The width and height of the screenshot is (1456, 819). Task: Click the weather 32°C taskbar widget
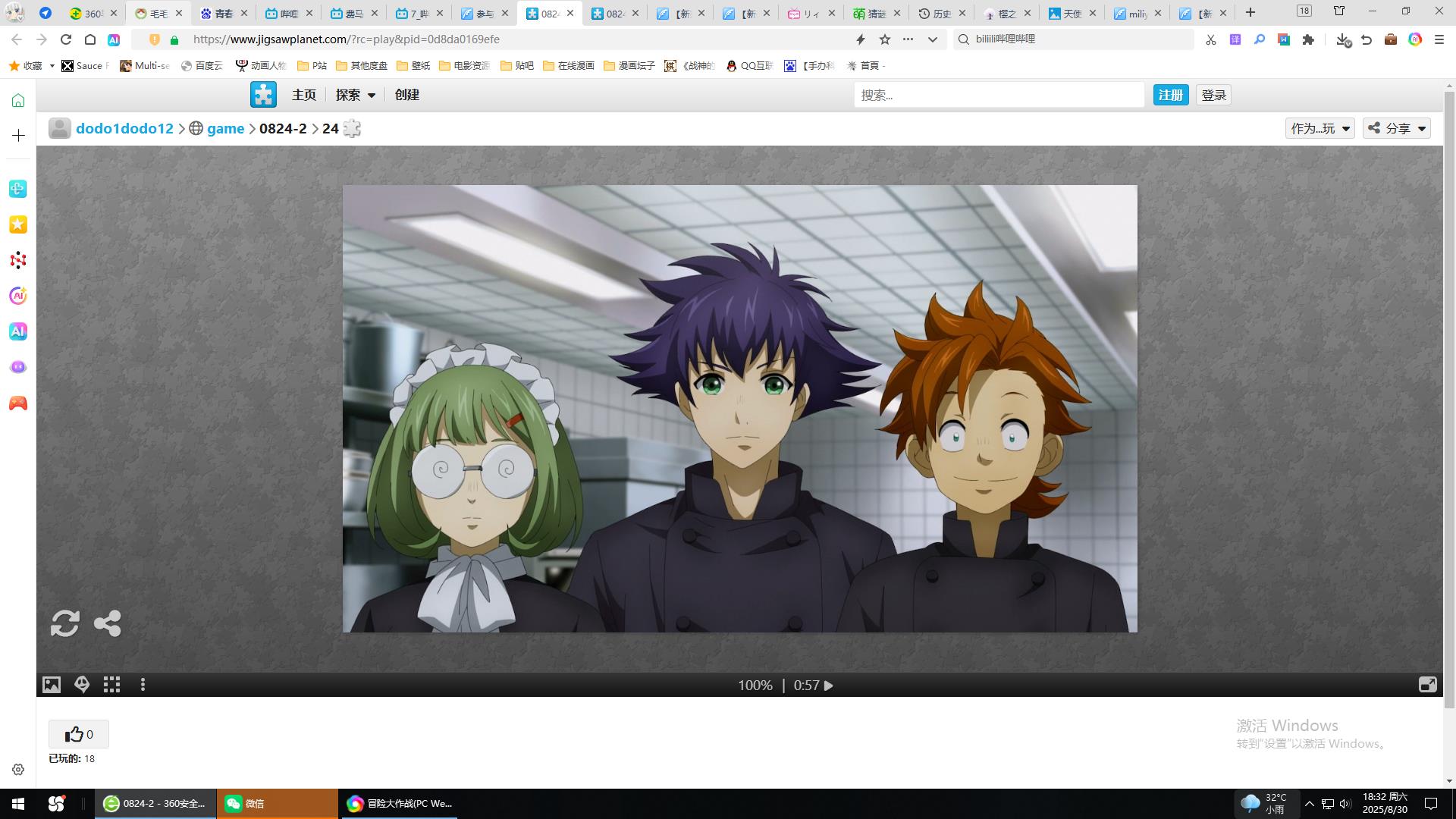1265,803
